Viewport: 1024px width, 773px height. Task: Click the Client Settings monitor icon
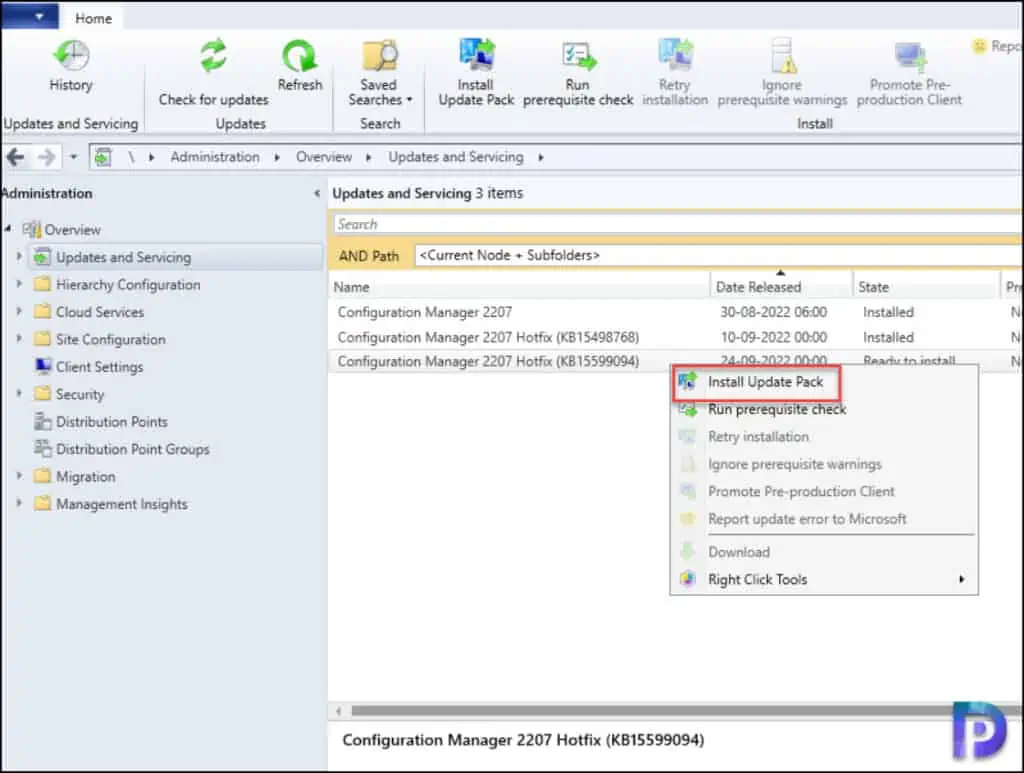point(43,366)
